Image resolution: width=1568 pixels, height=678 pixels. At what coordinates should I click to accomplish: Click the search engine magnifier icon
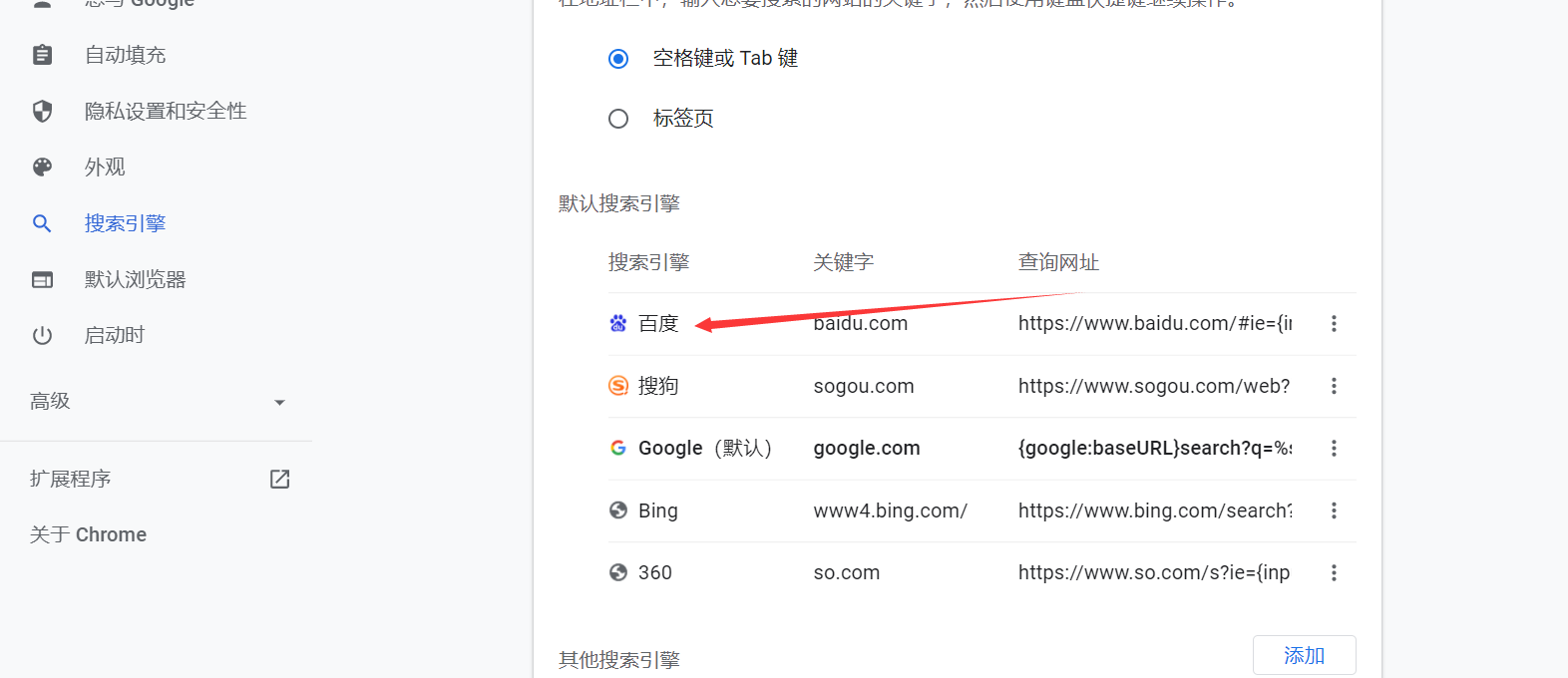(x=42, y=223)
